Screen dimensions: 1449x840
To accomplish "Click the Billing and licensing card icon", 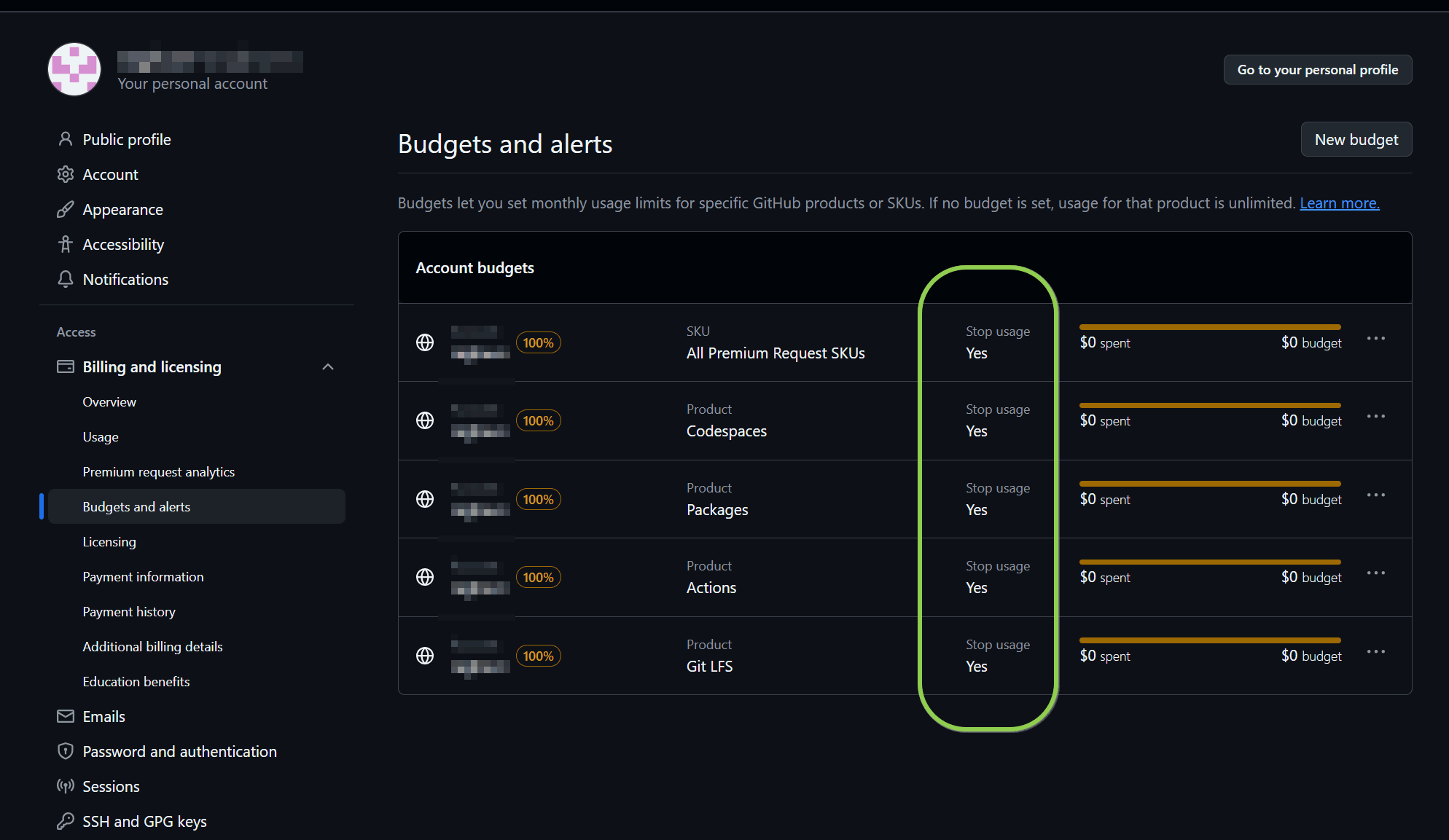I will pos(66,366).
